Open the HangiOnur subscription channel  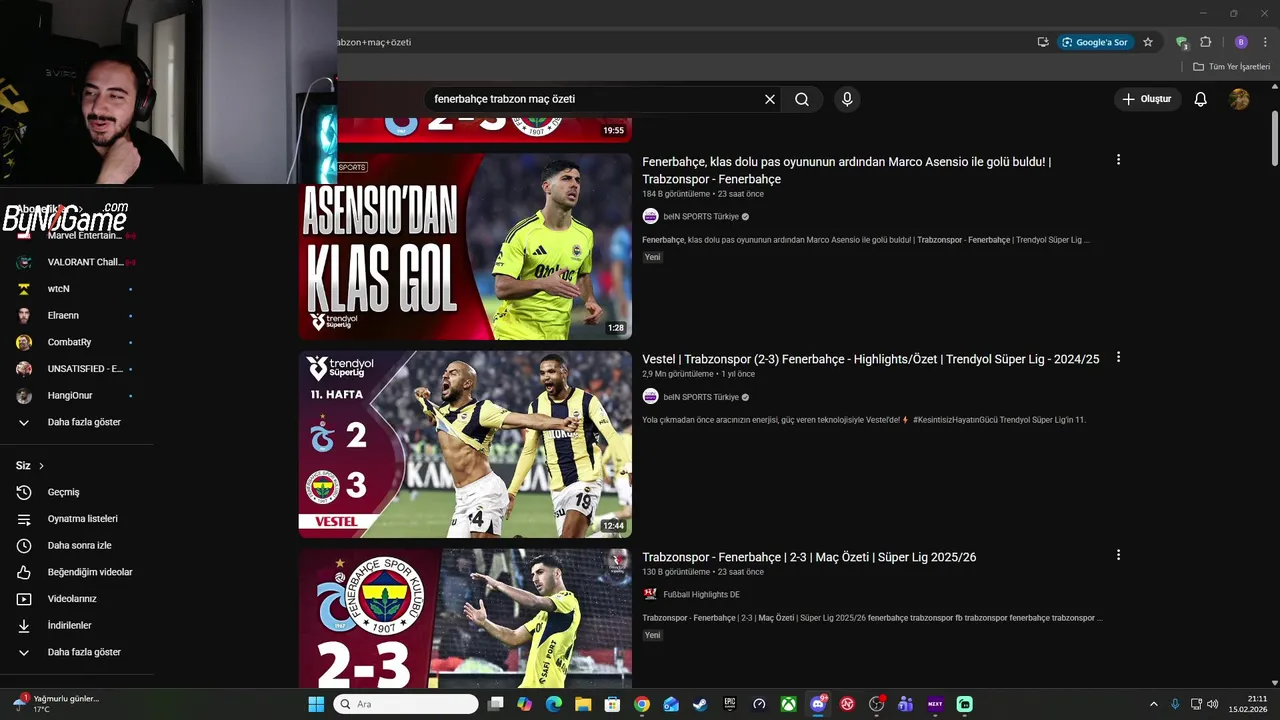coord(76,395)
